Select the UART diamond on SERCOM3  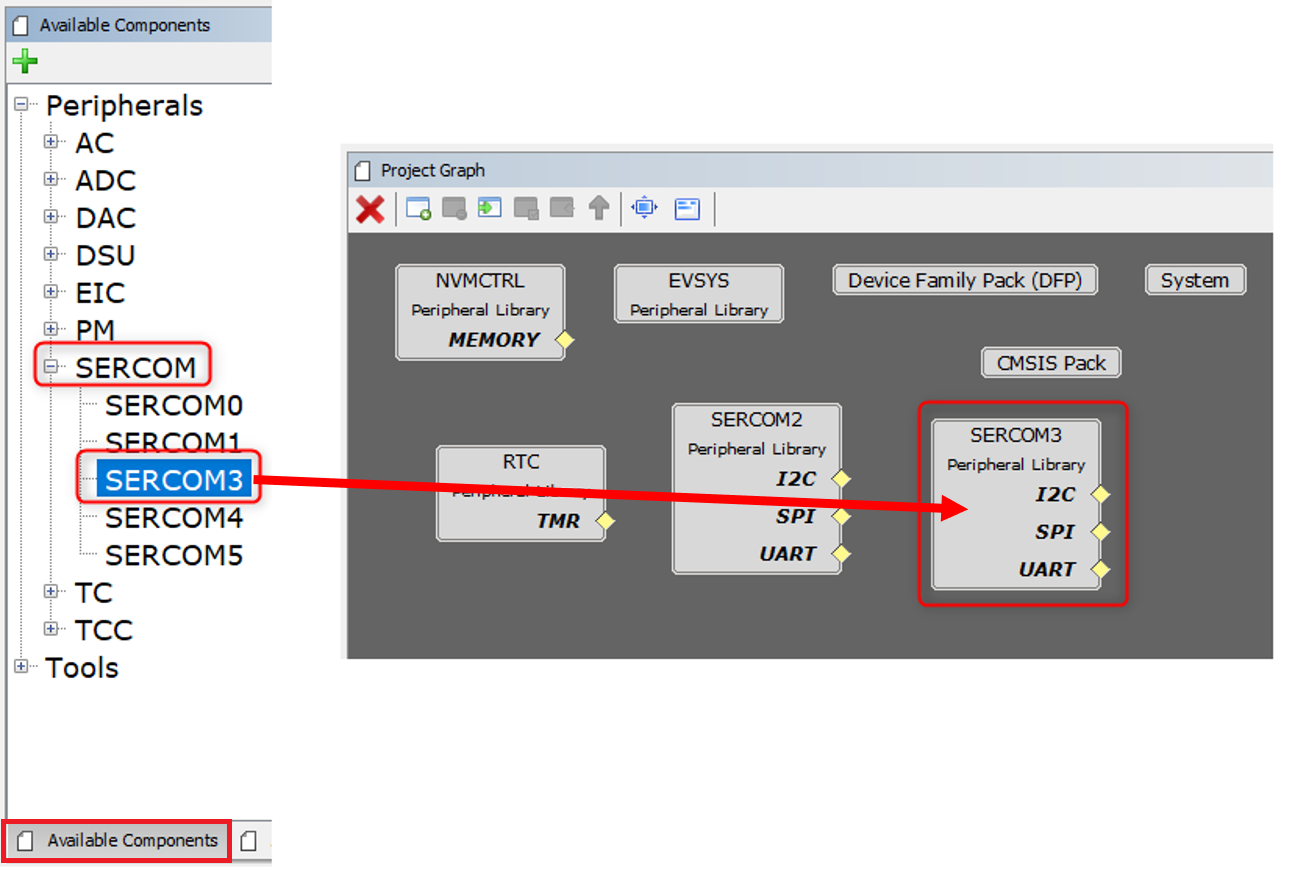1102,569
